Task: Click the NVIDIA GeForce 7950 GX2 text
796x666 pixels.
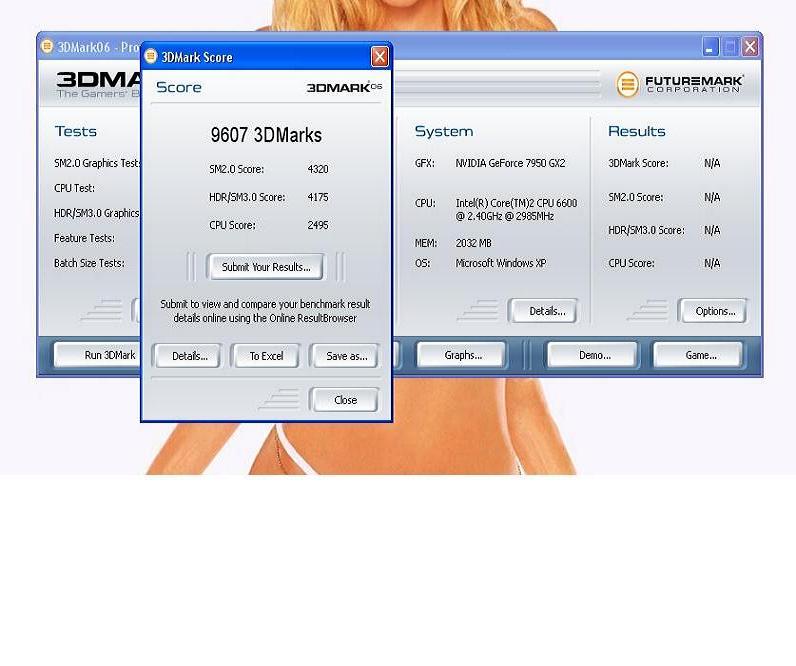Action: (x=510, y=163)
